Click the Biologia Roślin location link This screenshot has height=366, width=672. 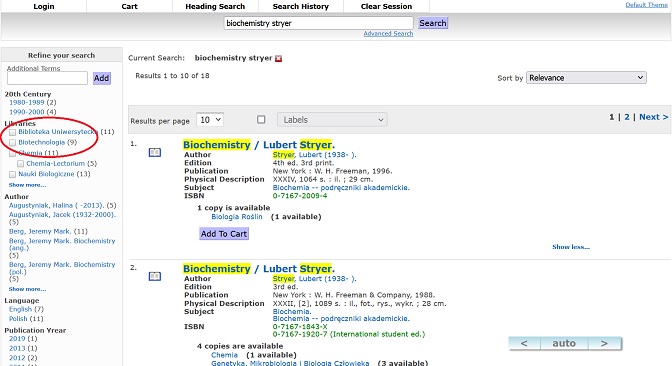[237, 217]
